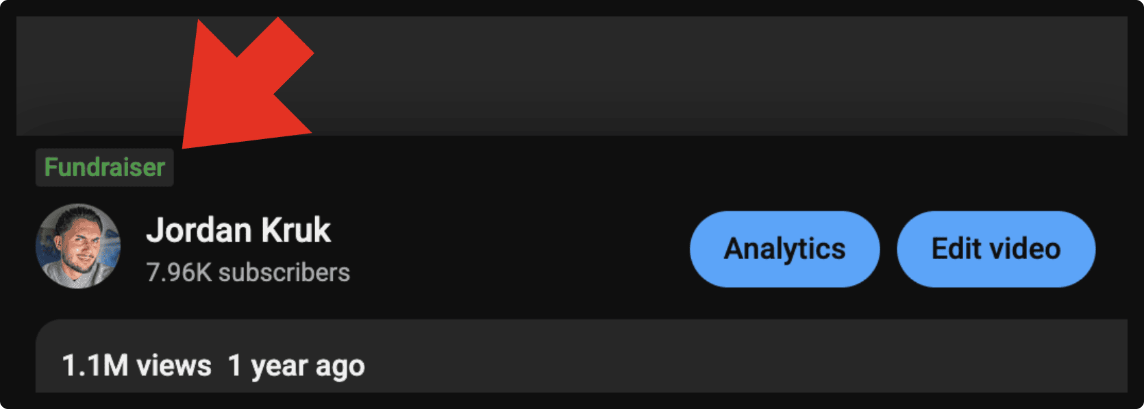
Task: Open the Analytics button
Action: (784, 249)
